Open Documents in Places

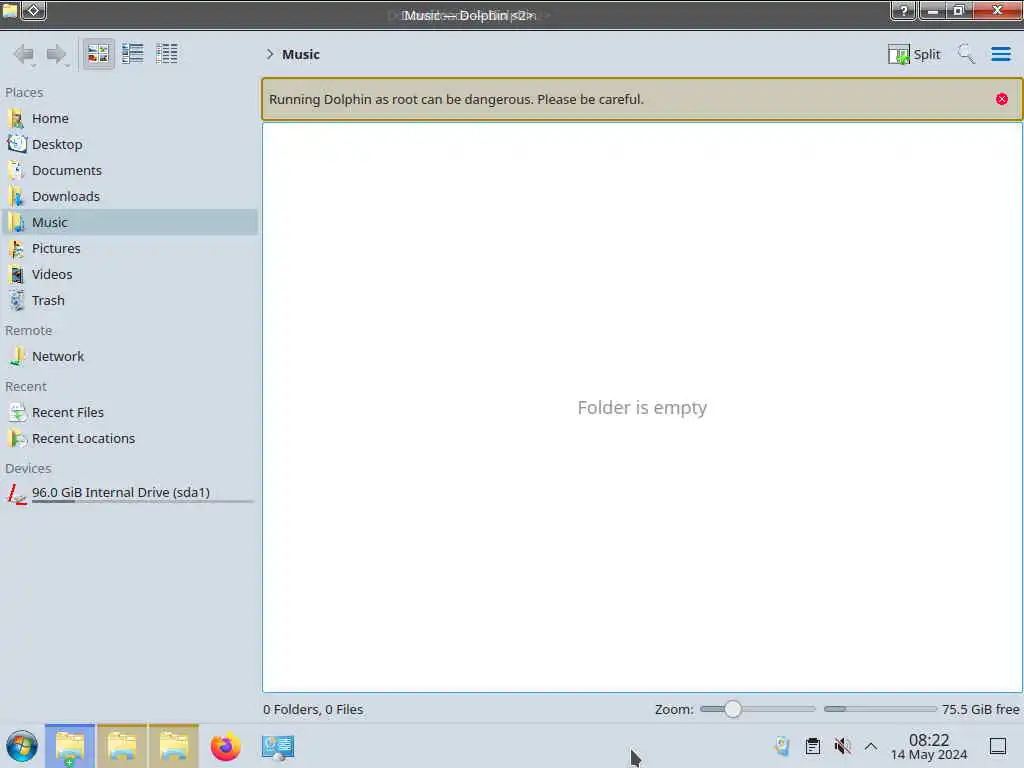tap(130, 170)
